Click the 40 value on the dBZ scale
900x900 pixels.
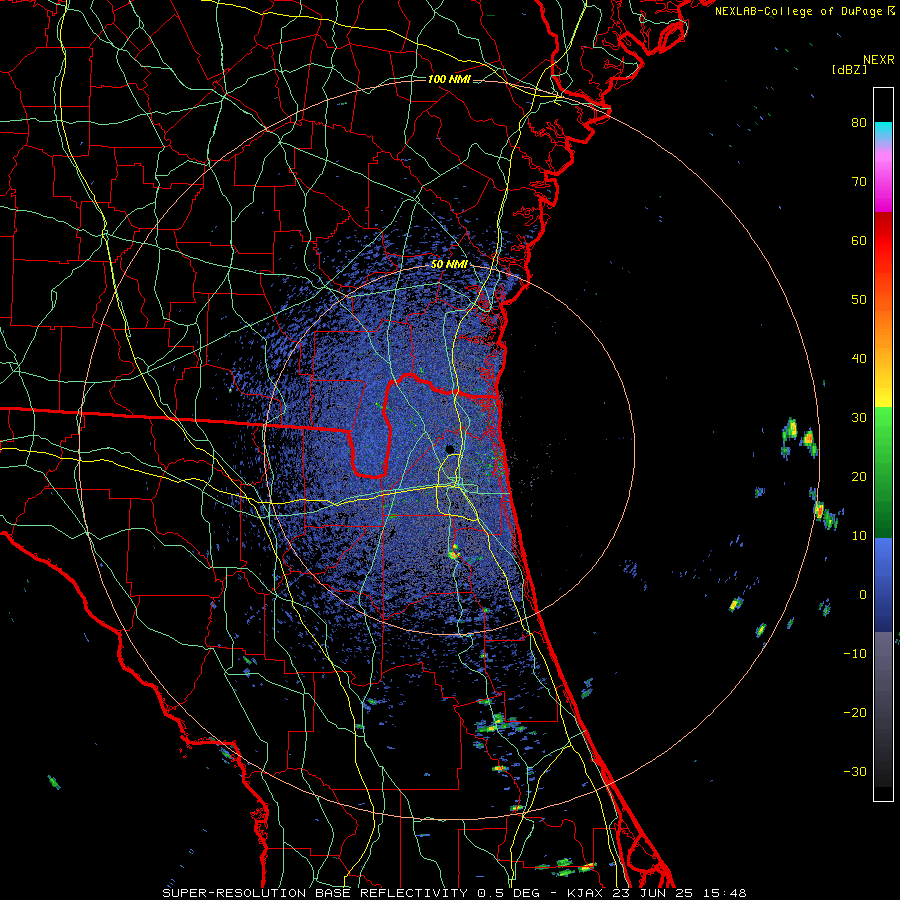tap(859, 359)
